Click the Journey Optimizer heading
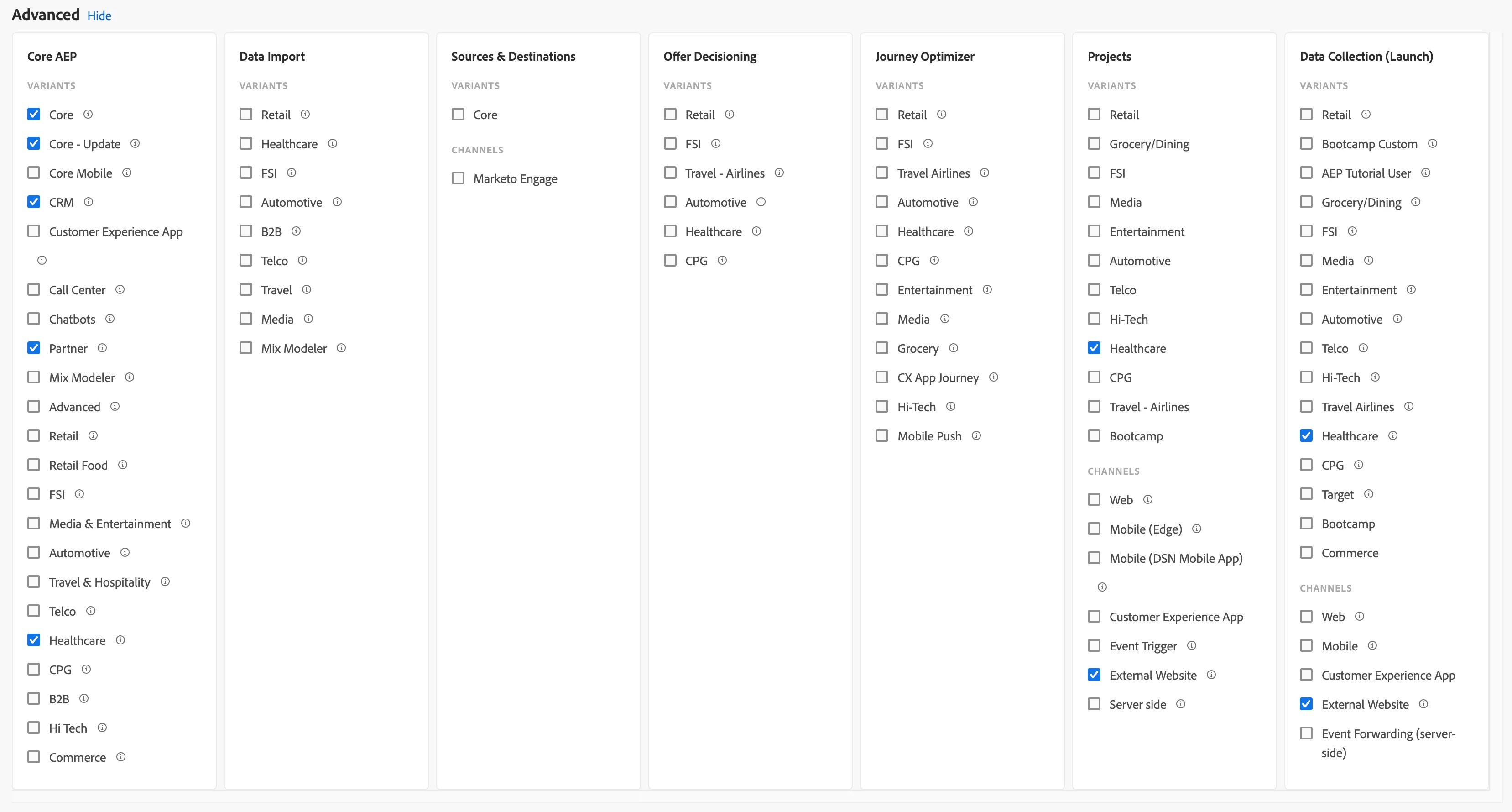 [x=924, y=56]
